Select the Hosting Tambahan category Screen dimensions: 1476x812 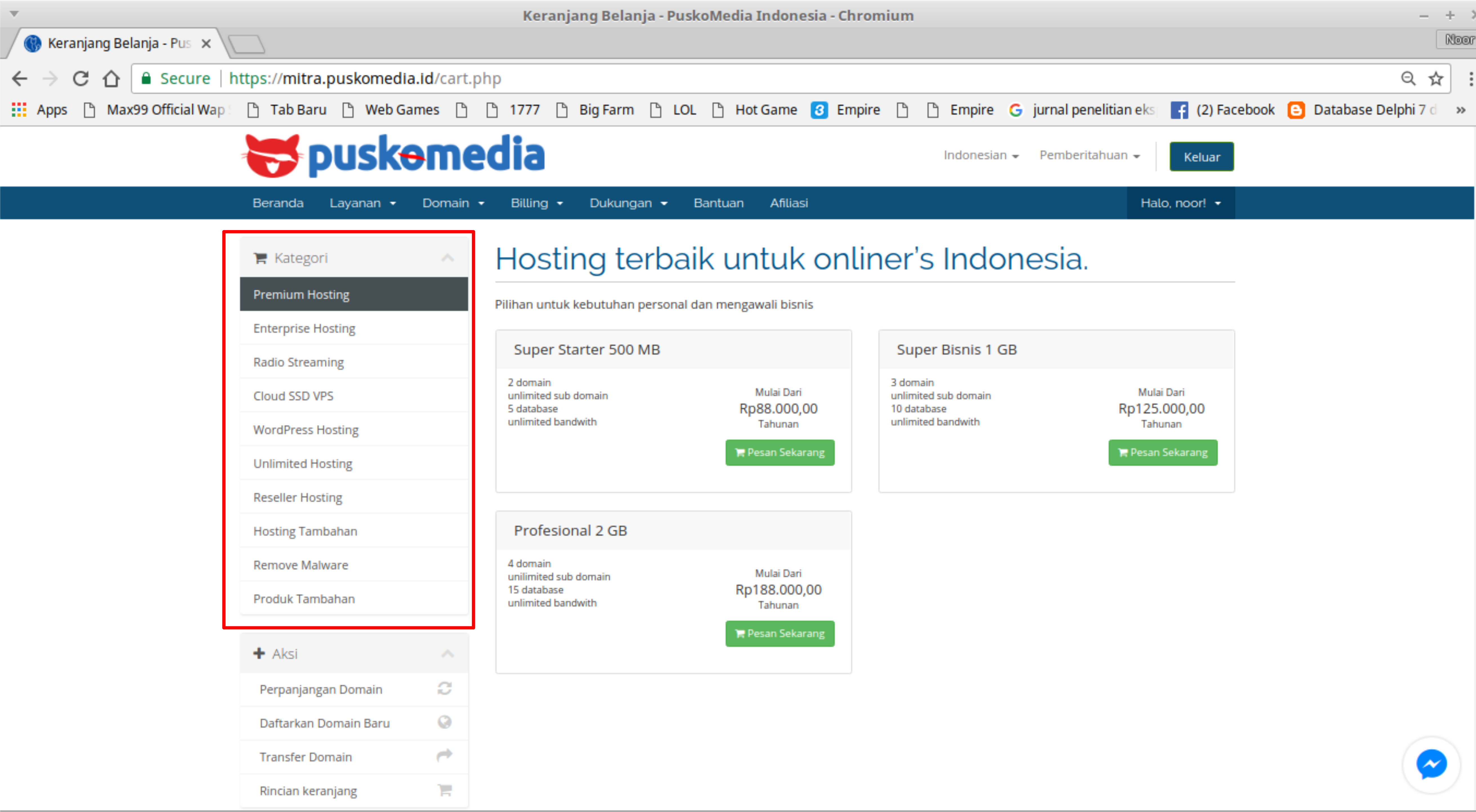point(353,531)
